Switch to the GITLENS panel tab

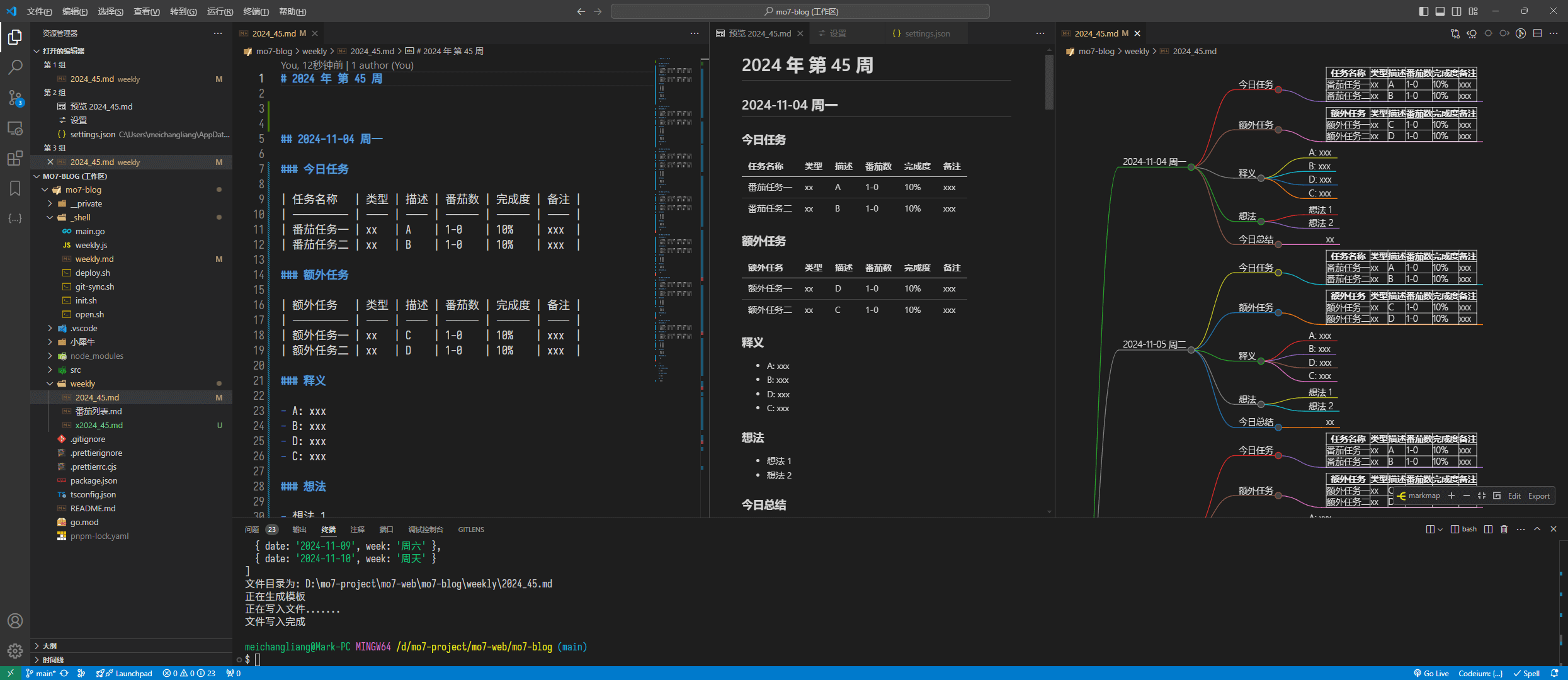click(471, 530)
